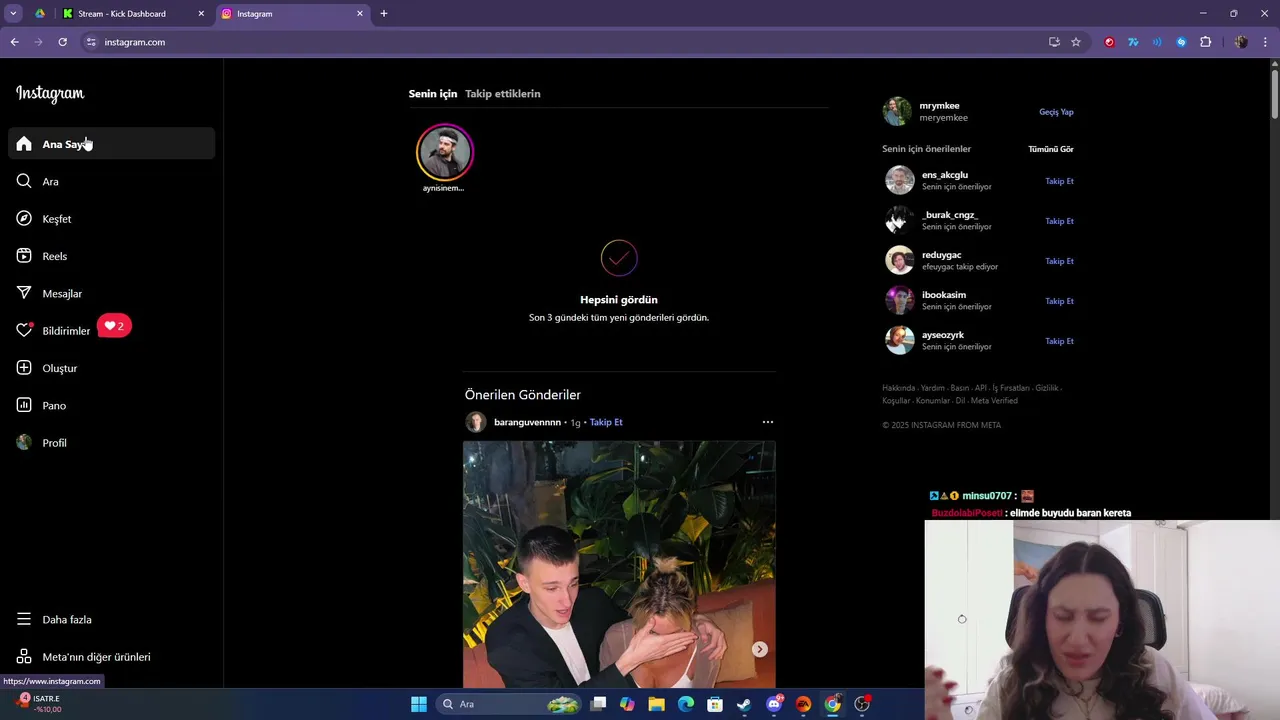This screenshot has height=720, width=1280.
Task: Click ens_akcglu username in suggestions
Action: coord(945,175)
